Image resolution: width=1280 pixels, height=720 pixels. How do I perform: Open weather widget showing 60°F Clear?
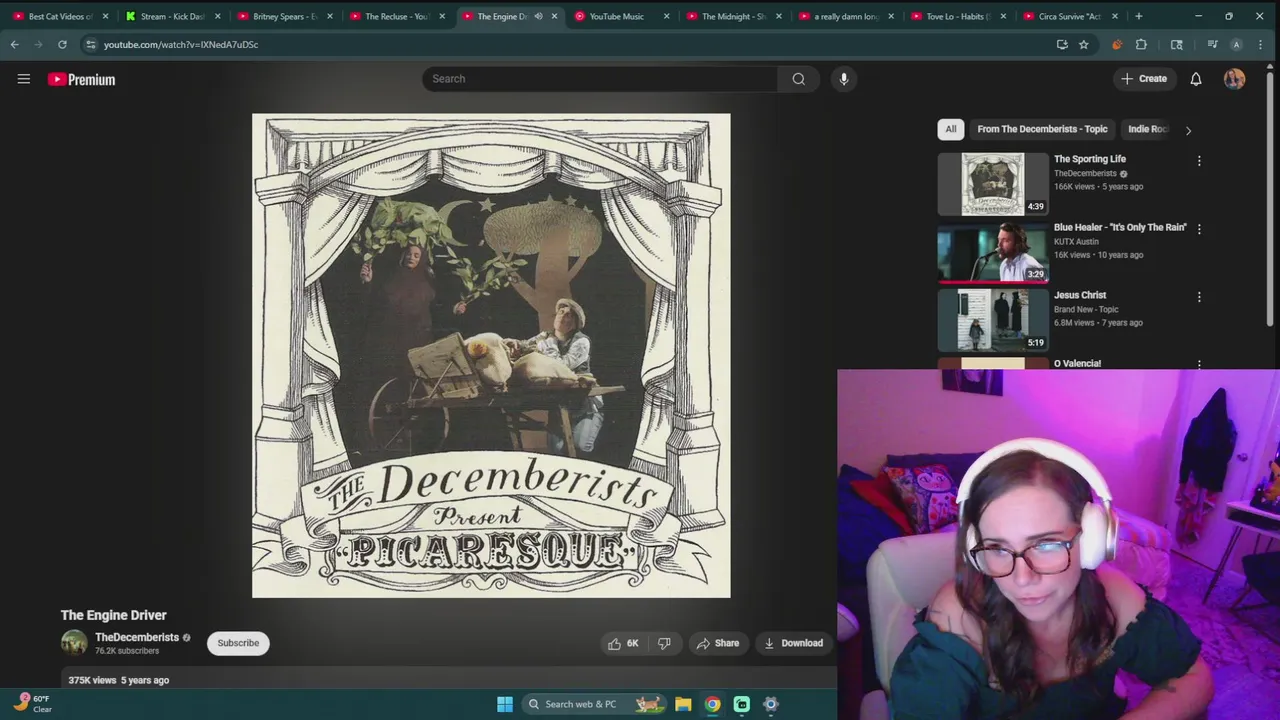click(33, 703)
